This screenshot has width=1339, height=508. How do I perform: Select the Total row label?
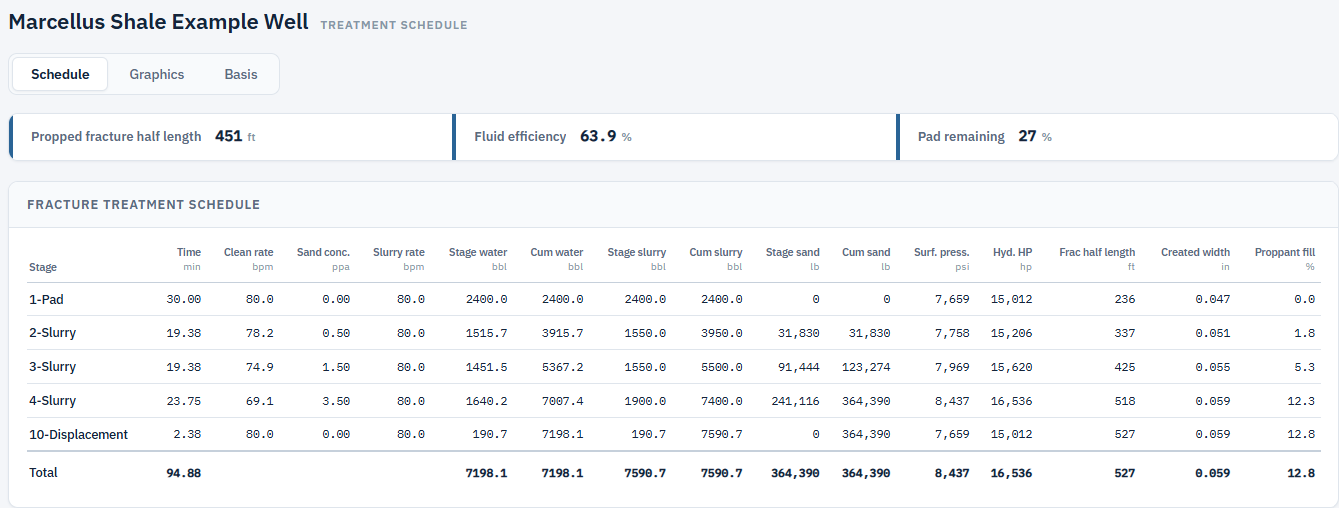point(43,472)
